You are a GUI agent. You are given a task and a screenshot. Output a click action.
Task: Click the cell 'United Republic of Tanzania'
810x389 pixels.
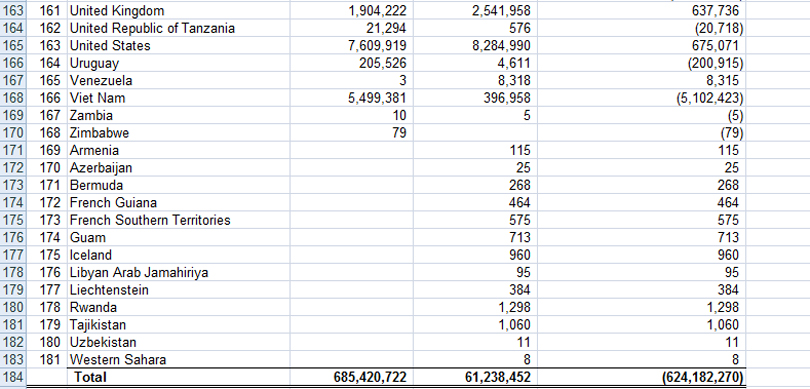(x=178, y=28)
